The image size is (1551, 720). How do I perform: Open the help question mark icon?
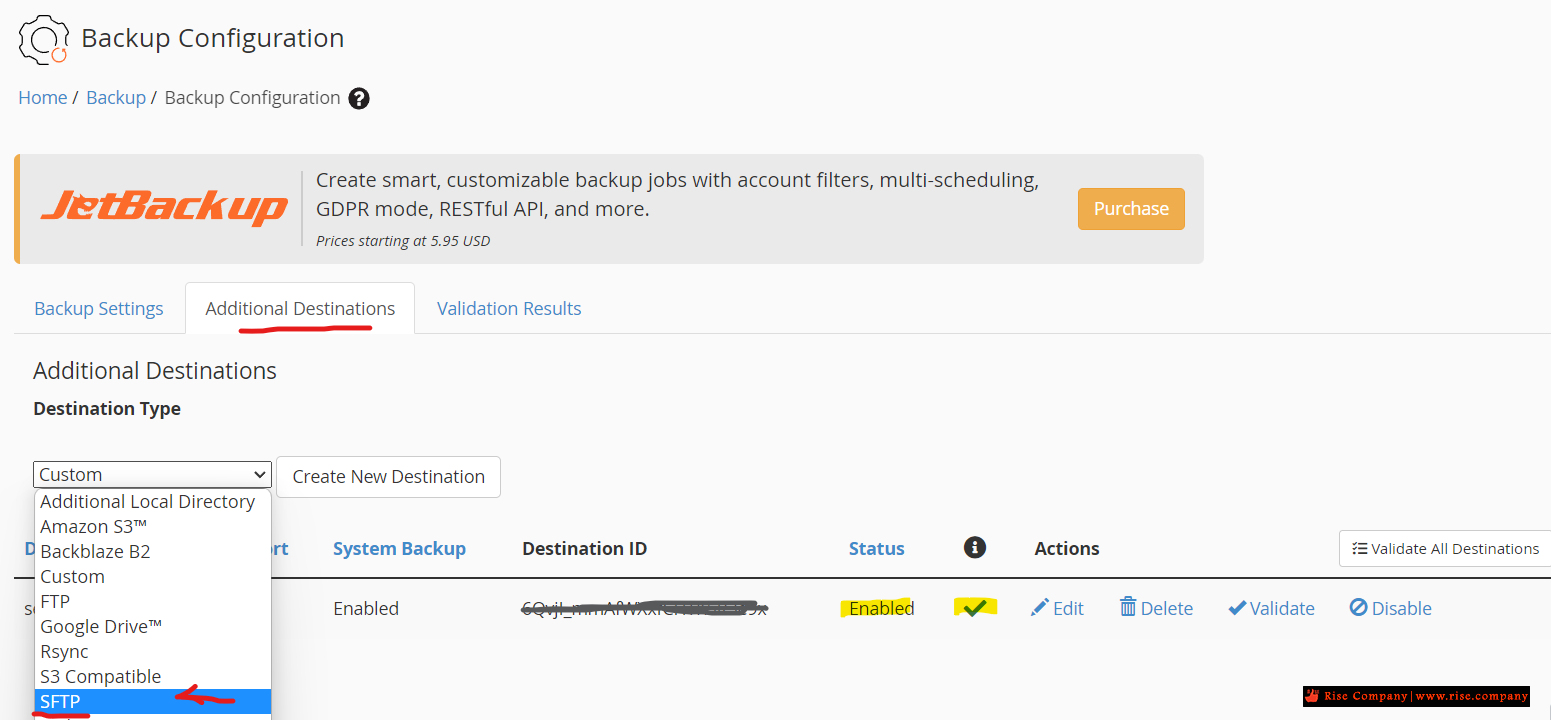359,98
